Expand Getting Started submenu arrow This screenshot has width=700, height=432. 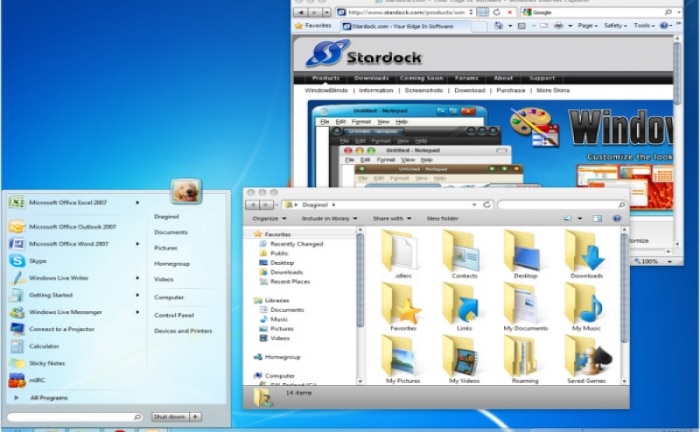click(137, 295)
